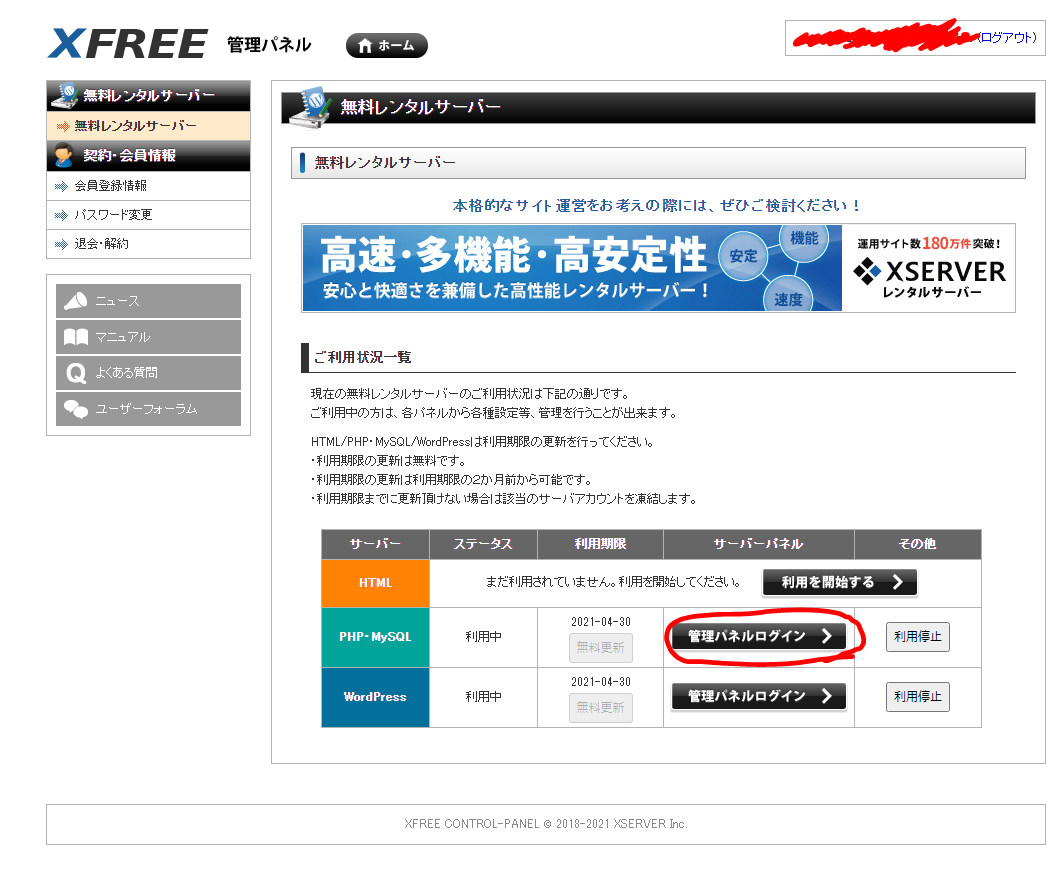This screenshot has width=1057, height=875.
Task: Click the XSERVER logo in banner
Action: click(x=930, y=272)
